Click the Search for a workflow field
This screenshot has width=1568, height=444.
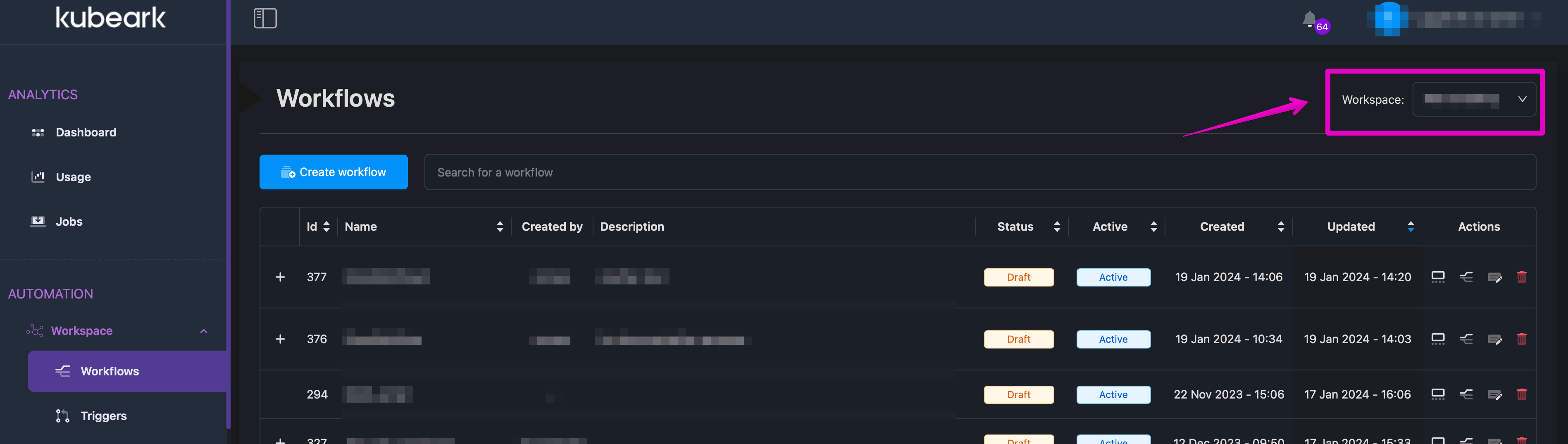coord(979,172)
